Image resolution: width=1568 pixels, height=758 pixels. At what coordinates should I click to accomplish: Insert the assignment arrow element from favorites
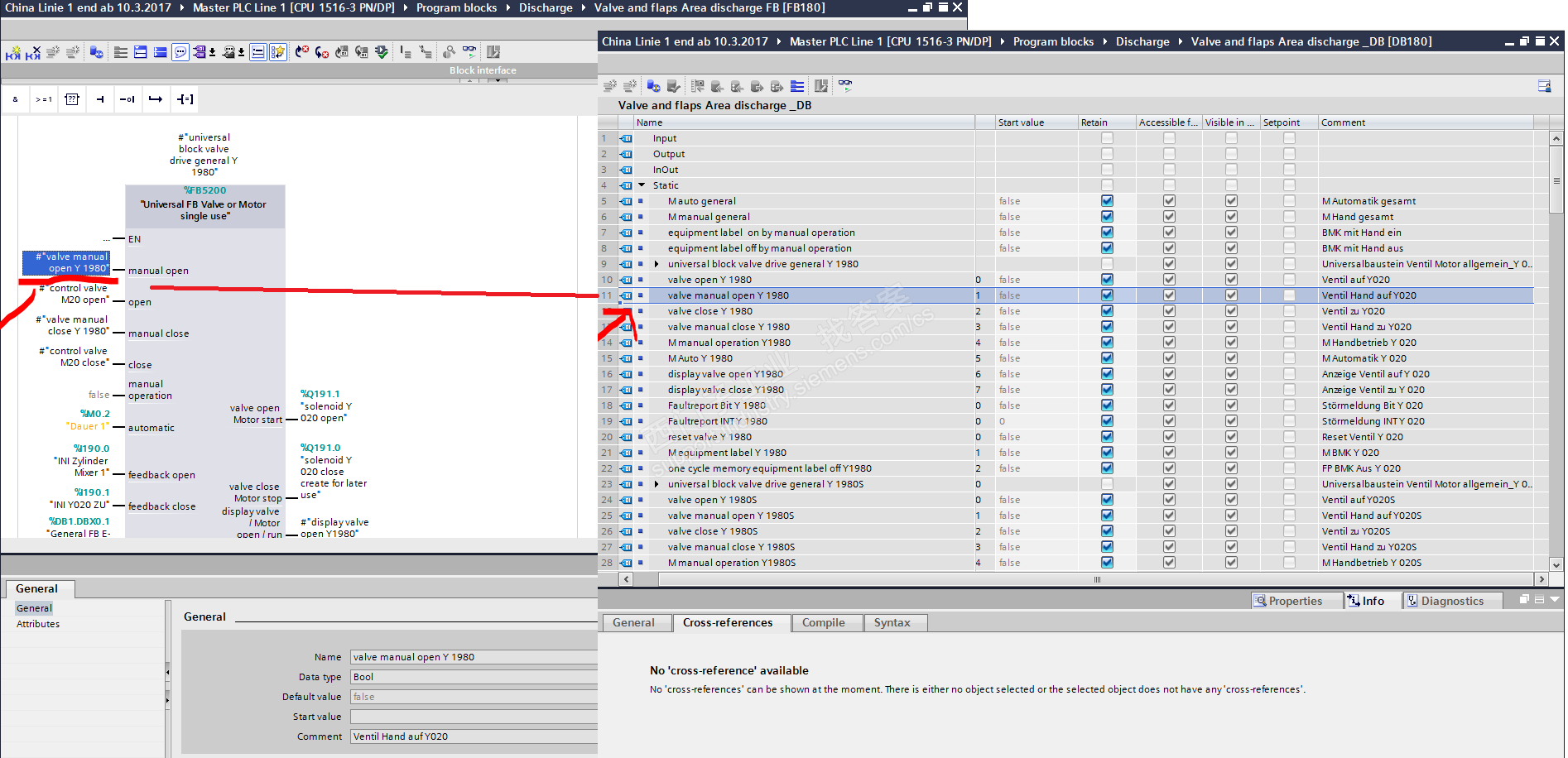(x=156, y=99)
